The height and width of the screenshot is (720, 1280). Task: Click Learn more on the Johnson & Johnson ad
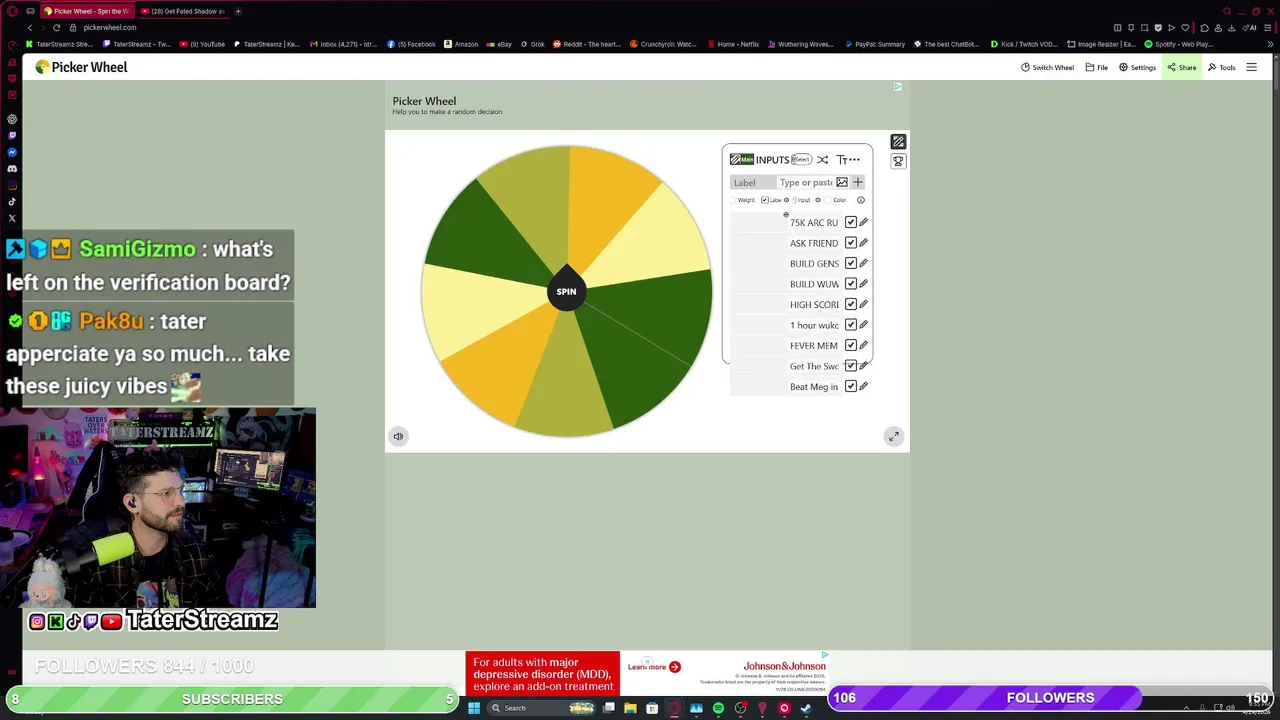[654, 667]
